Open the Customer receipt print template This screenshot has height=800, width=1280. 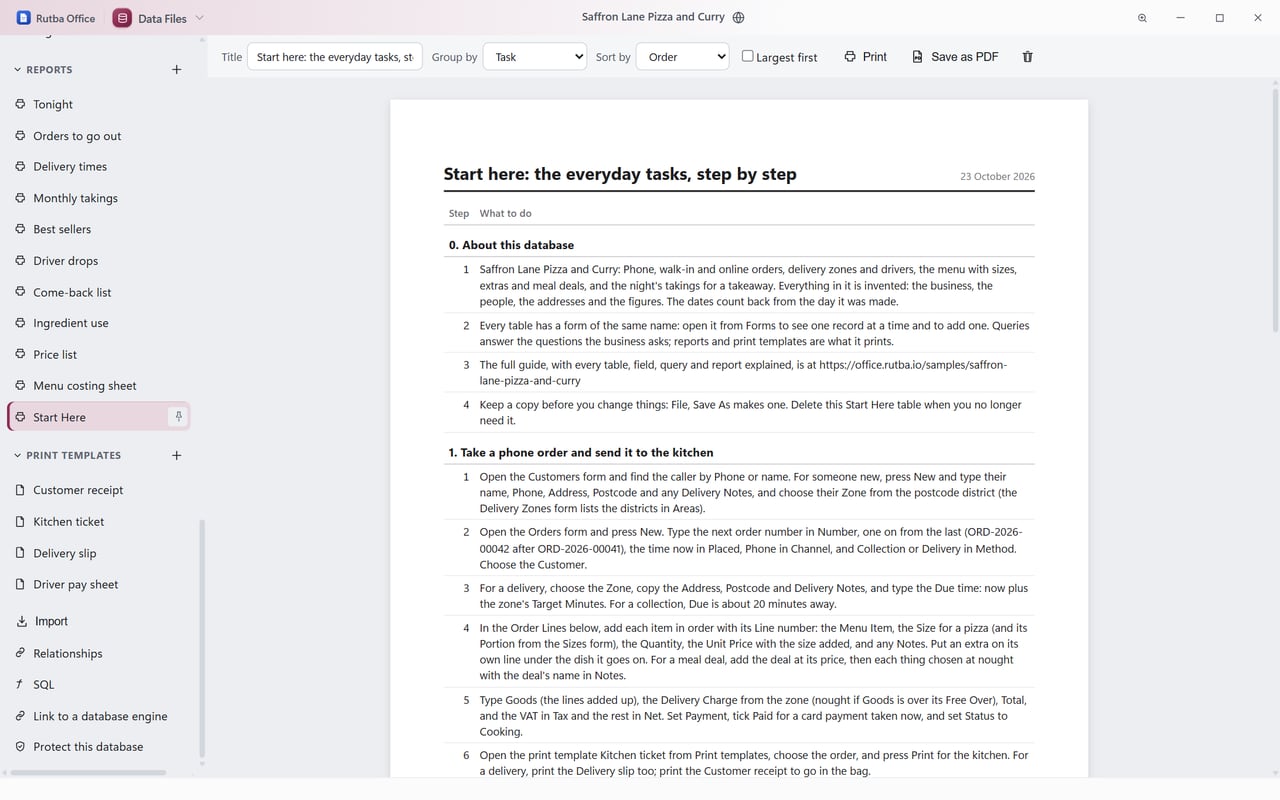(x=98, y=490)
